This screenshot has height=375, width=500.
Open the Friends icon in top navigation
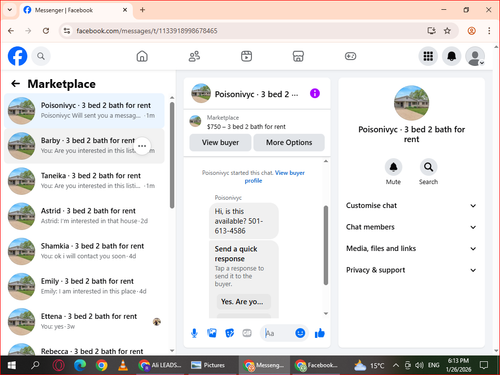194,56
